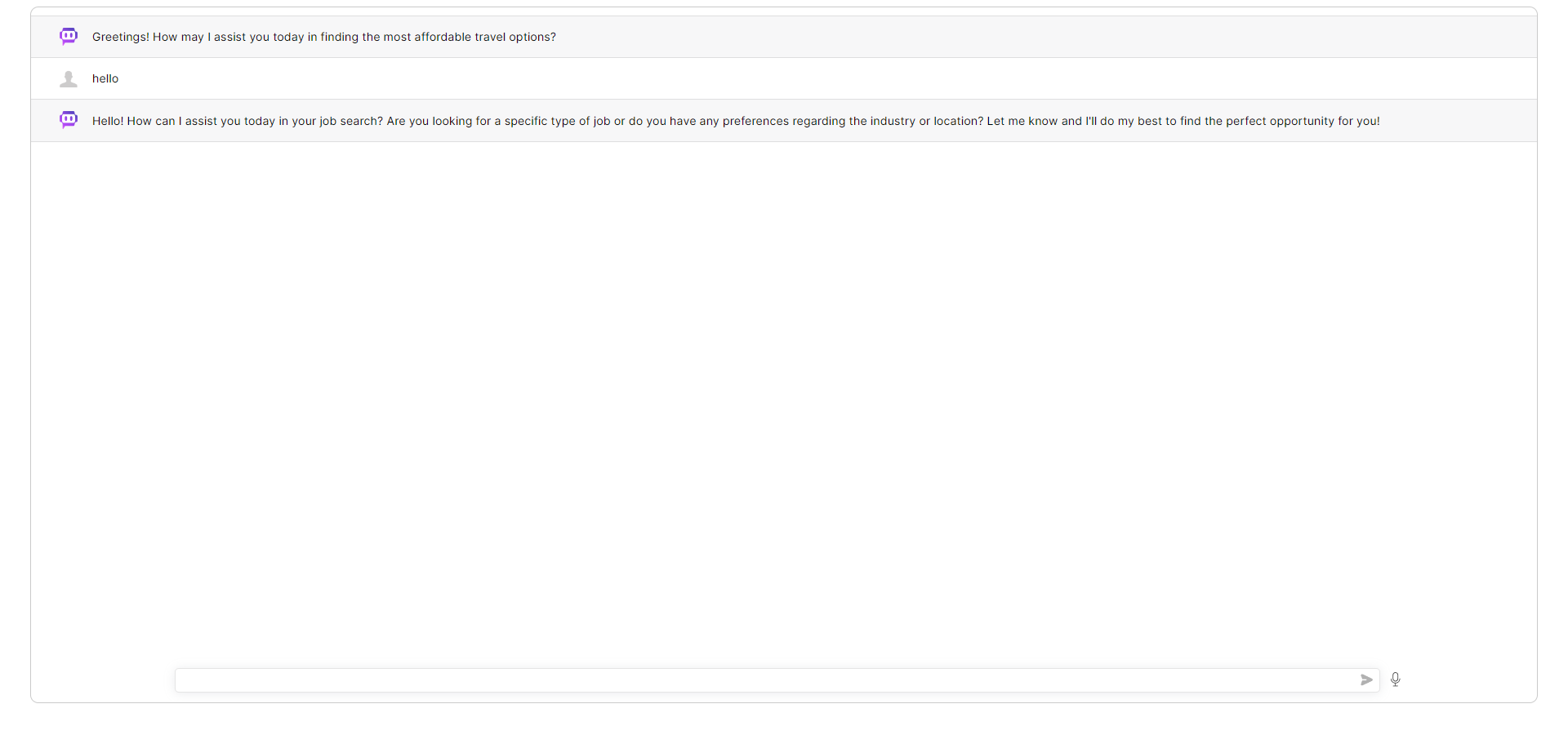The image size is (1568, 744).
Task: Click the word "Greetings!" in first message
Action: [121, 38]
